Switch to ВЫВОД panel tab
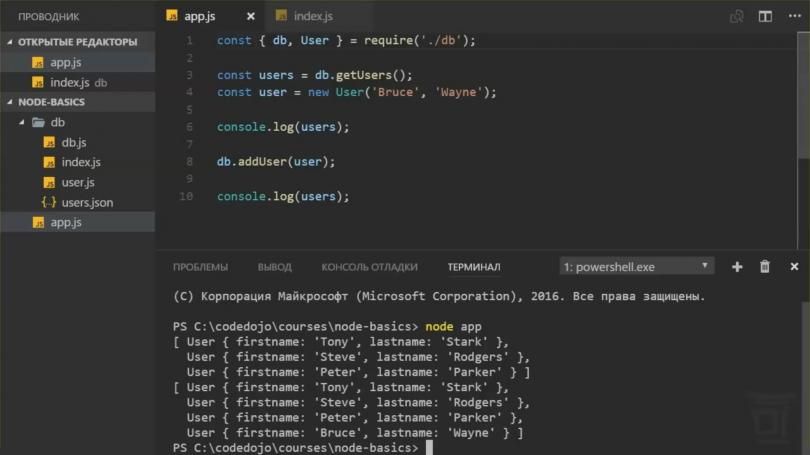 point(275,267)
